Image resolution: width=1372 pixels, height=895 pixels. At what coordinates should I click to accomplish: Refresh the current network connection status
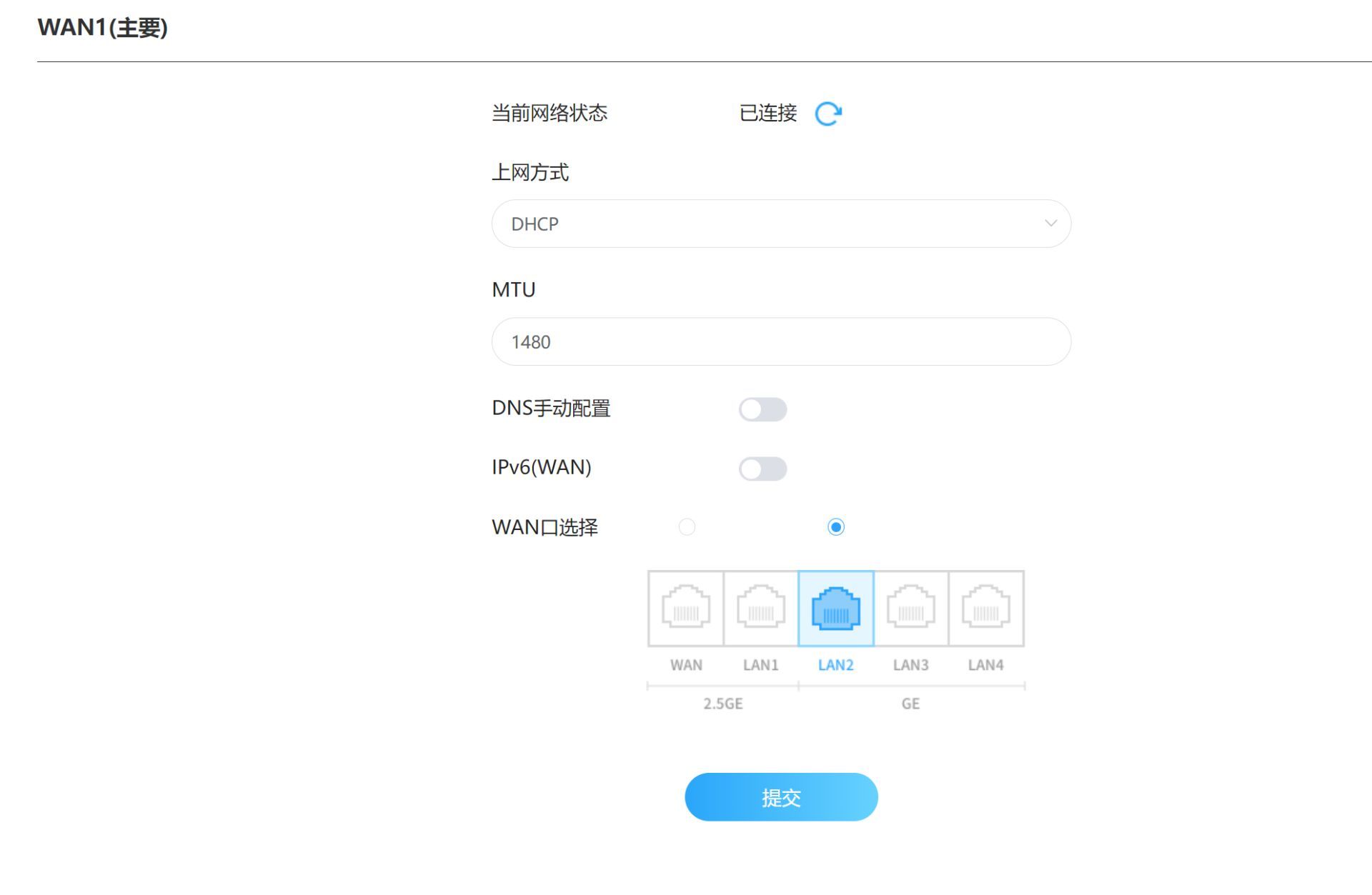pyautogui.click(x=828, y=114)
